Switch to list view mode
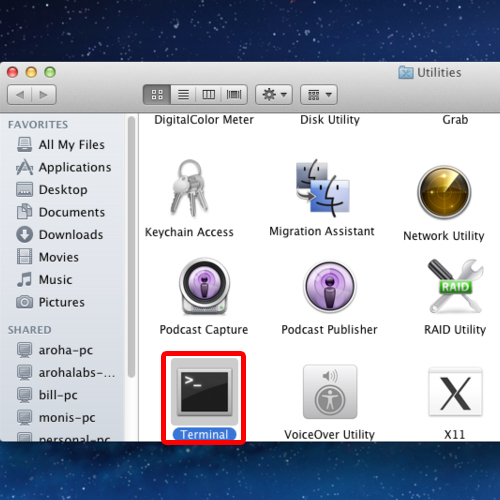500x500 pixels. [183, 95]
